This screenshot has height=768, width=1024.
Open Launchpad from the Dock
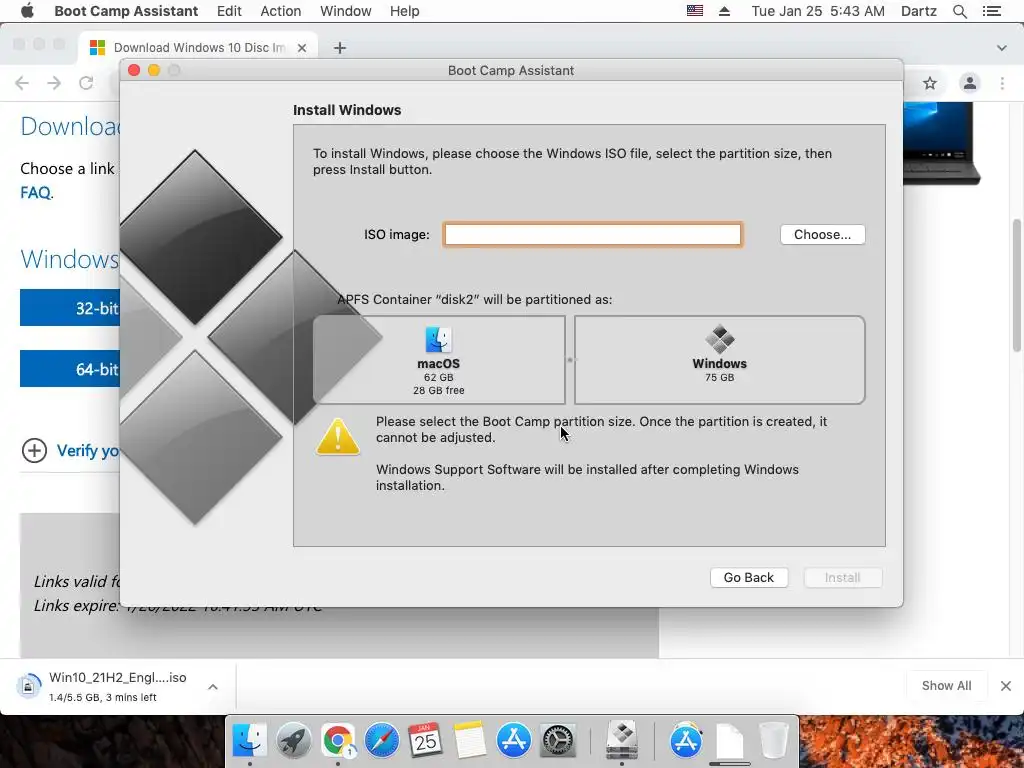(294, 741)
